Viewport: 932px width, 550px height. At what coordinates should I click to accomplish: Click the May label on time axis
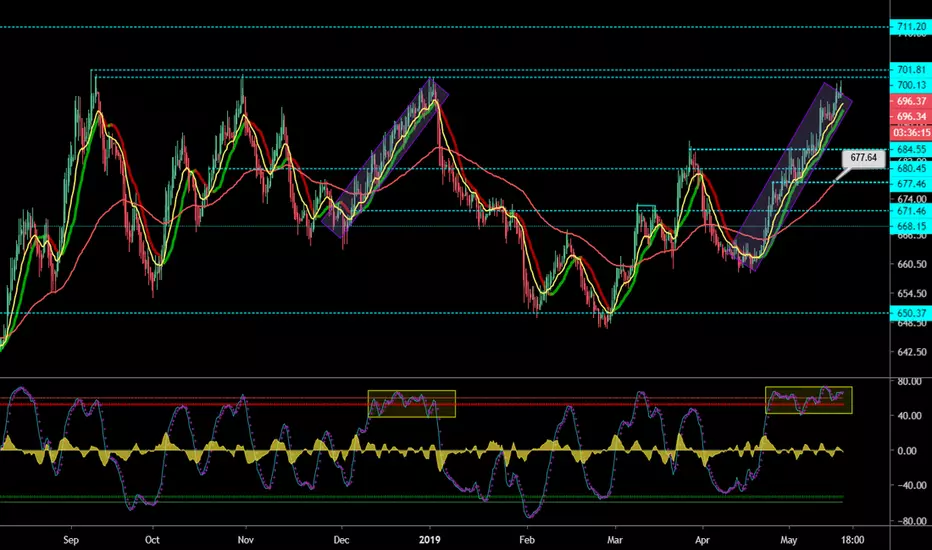coord(789,540)
